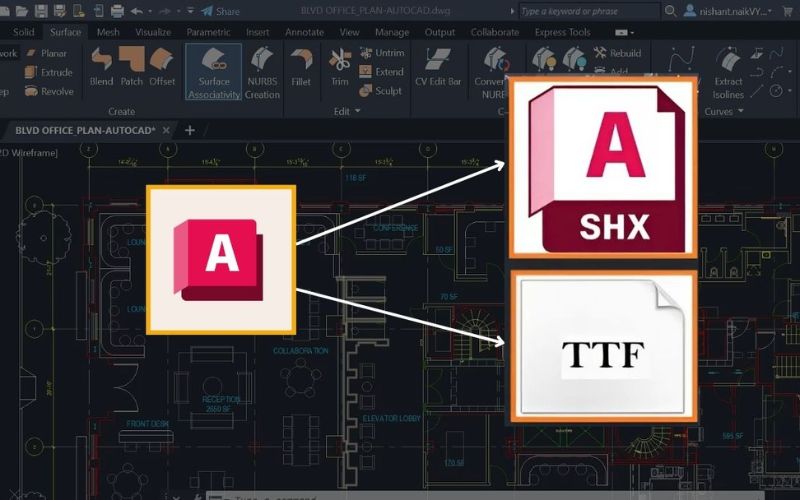The height and width of the screenshot is (500, 800).
Task: Open the Manage tab
Action: (392, 32)
